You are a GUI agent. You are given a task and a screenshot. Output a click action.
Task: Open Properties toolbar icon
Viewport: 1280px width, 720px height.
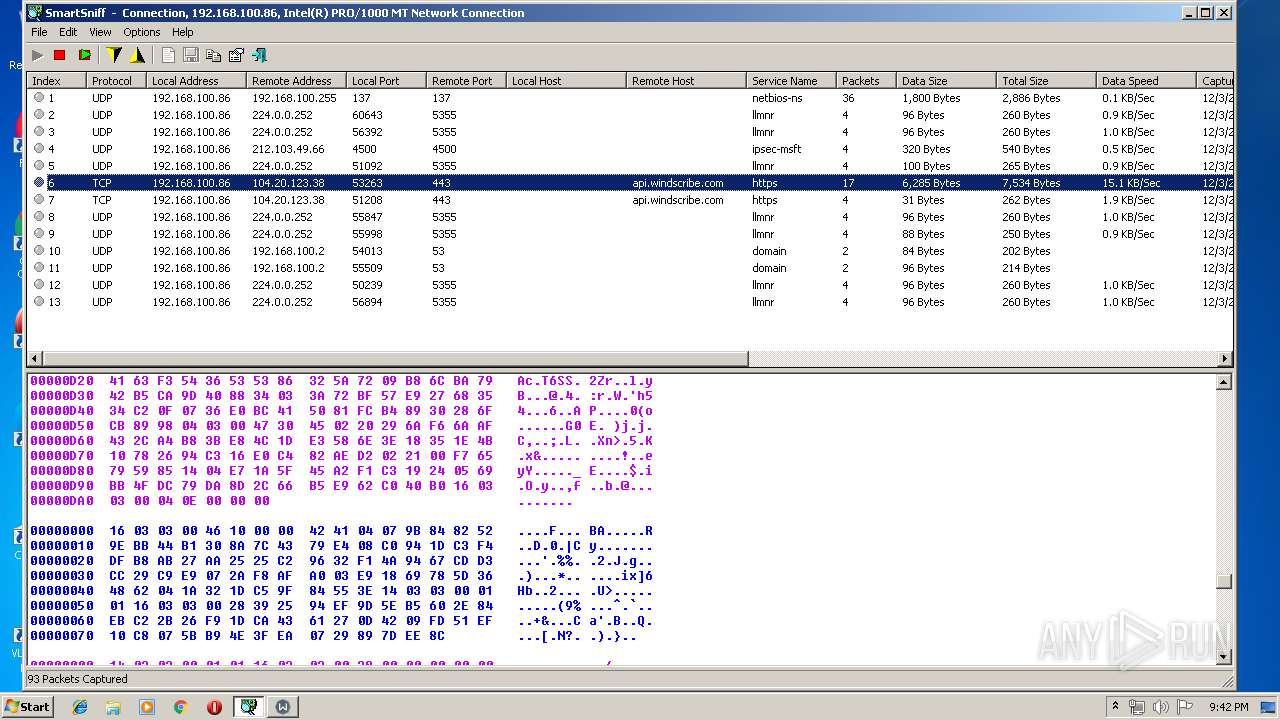click(x=236, y=55)
